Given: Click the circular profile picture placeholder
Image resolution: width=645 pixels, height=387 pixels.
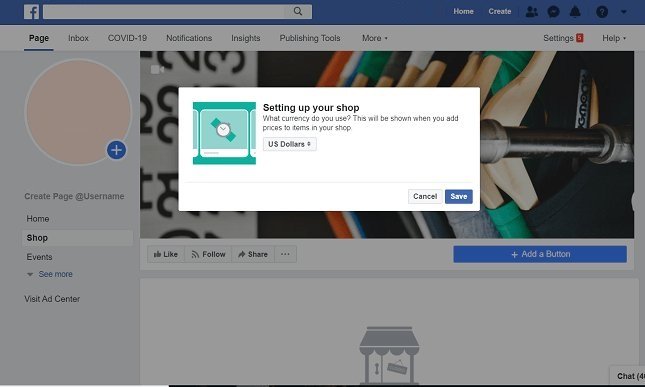Looking at the screenshot, I should (78, 112).
